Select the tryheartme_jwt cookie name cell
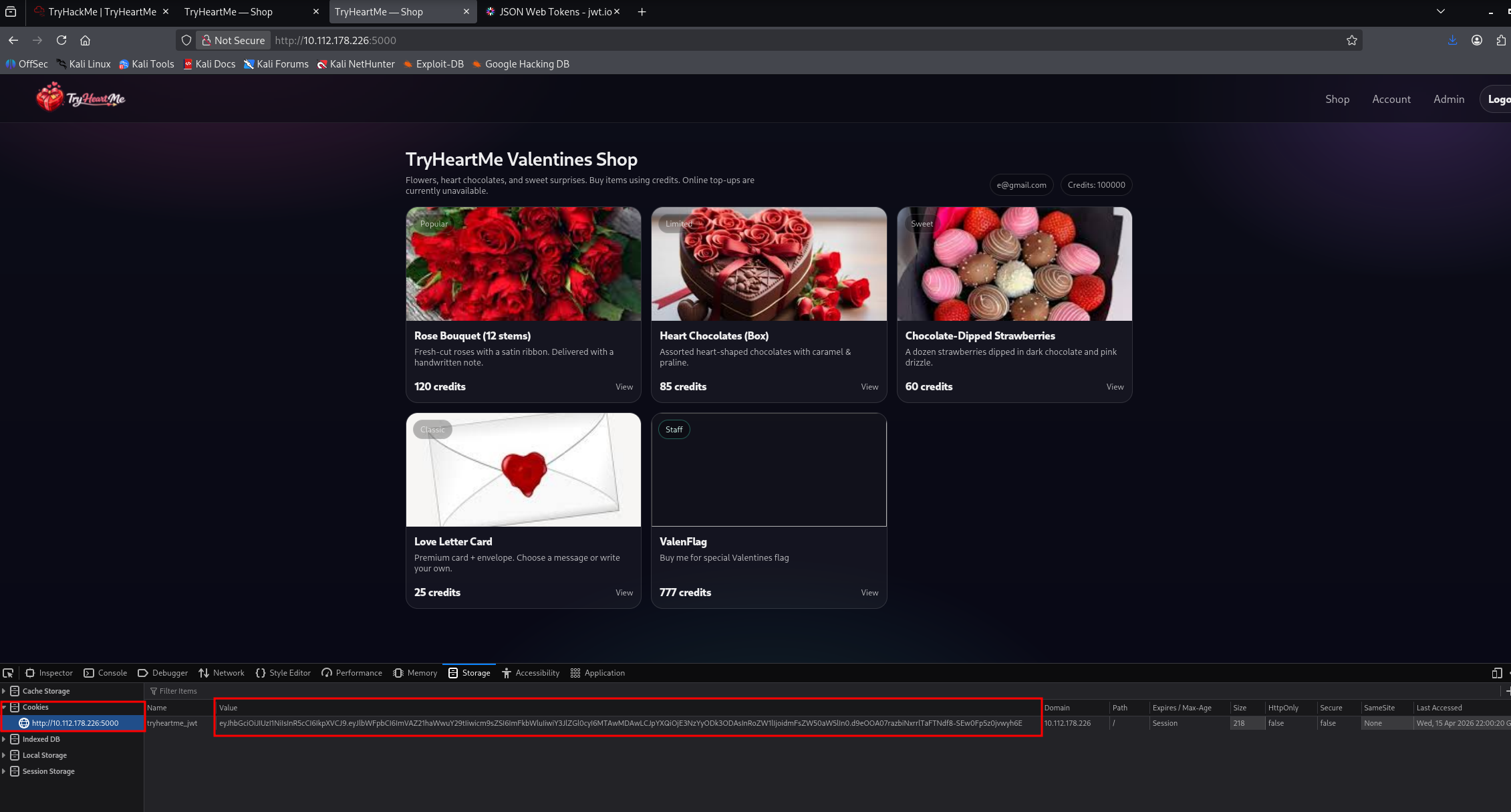1511x812 pixels. click(x=179, y=723)
